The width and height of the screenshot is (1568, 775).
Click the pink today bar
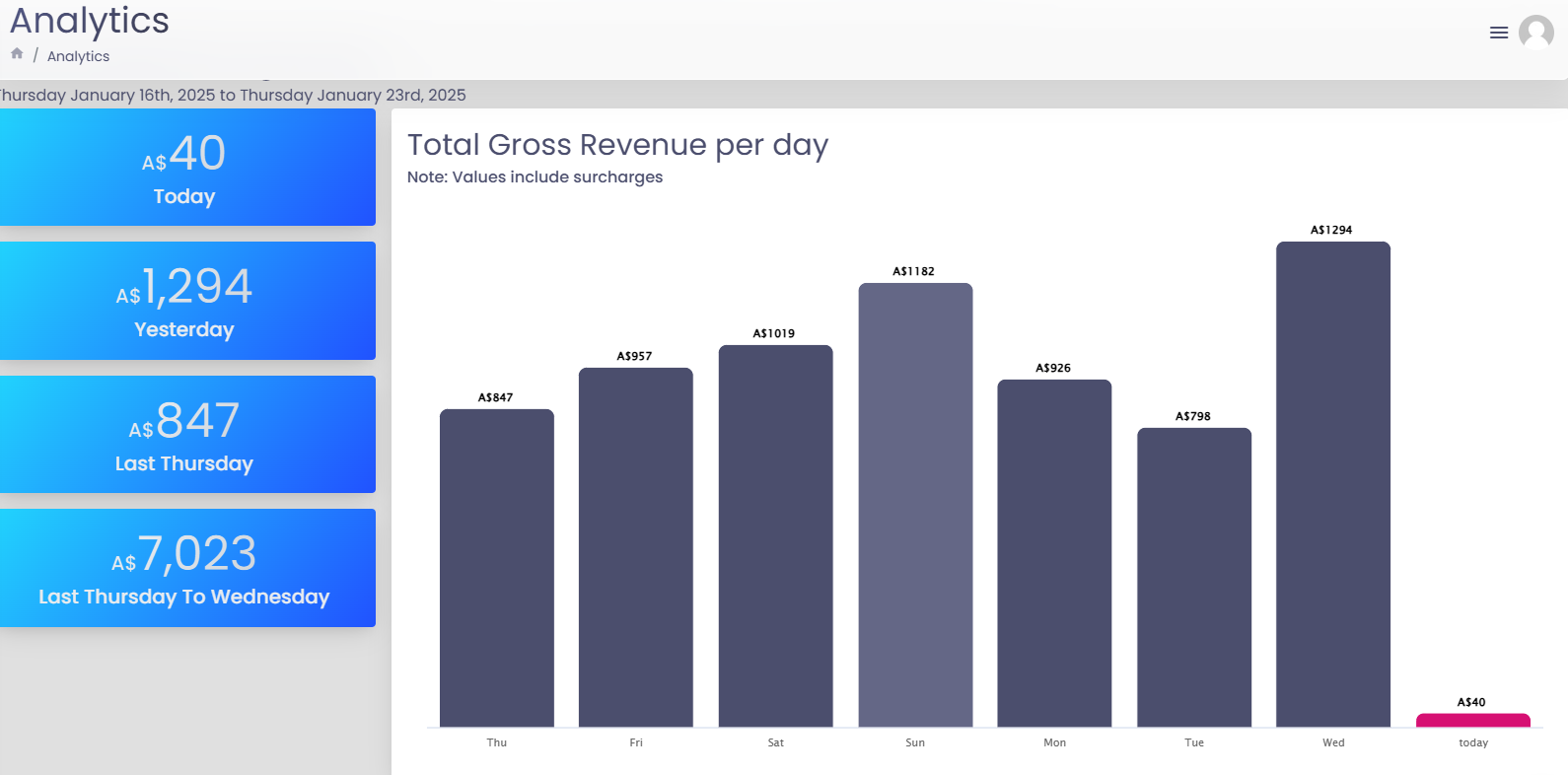pyautogui.click(x=1473, y=721)
